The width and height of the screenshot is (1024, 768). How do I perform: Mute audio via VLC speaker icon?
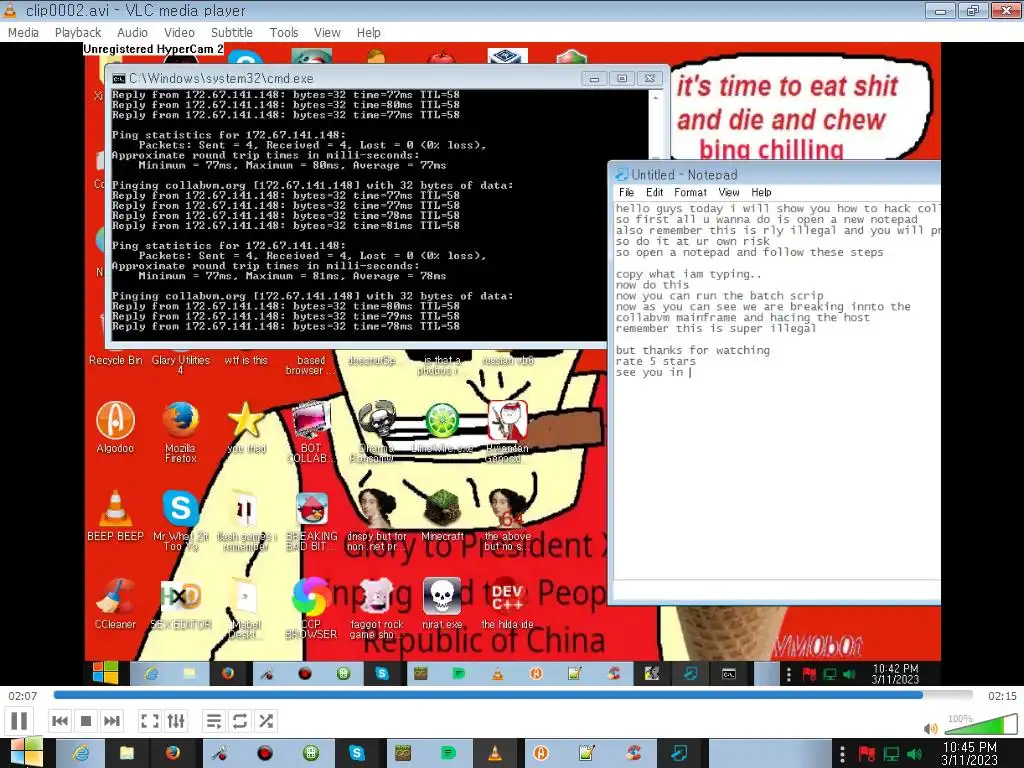931,728
